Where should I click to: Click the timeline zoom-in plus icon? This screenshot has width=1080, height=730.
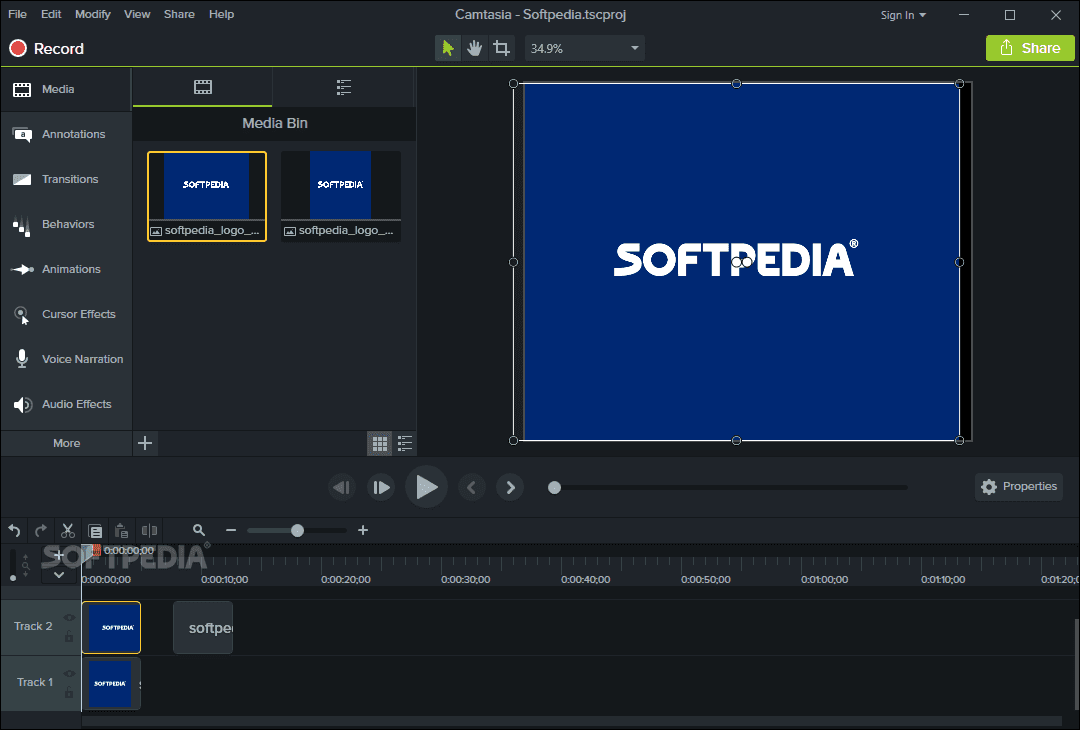click(363, 531)
